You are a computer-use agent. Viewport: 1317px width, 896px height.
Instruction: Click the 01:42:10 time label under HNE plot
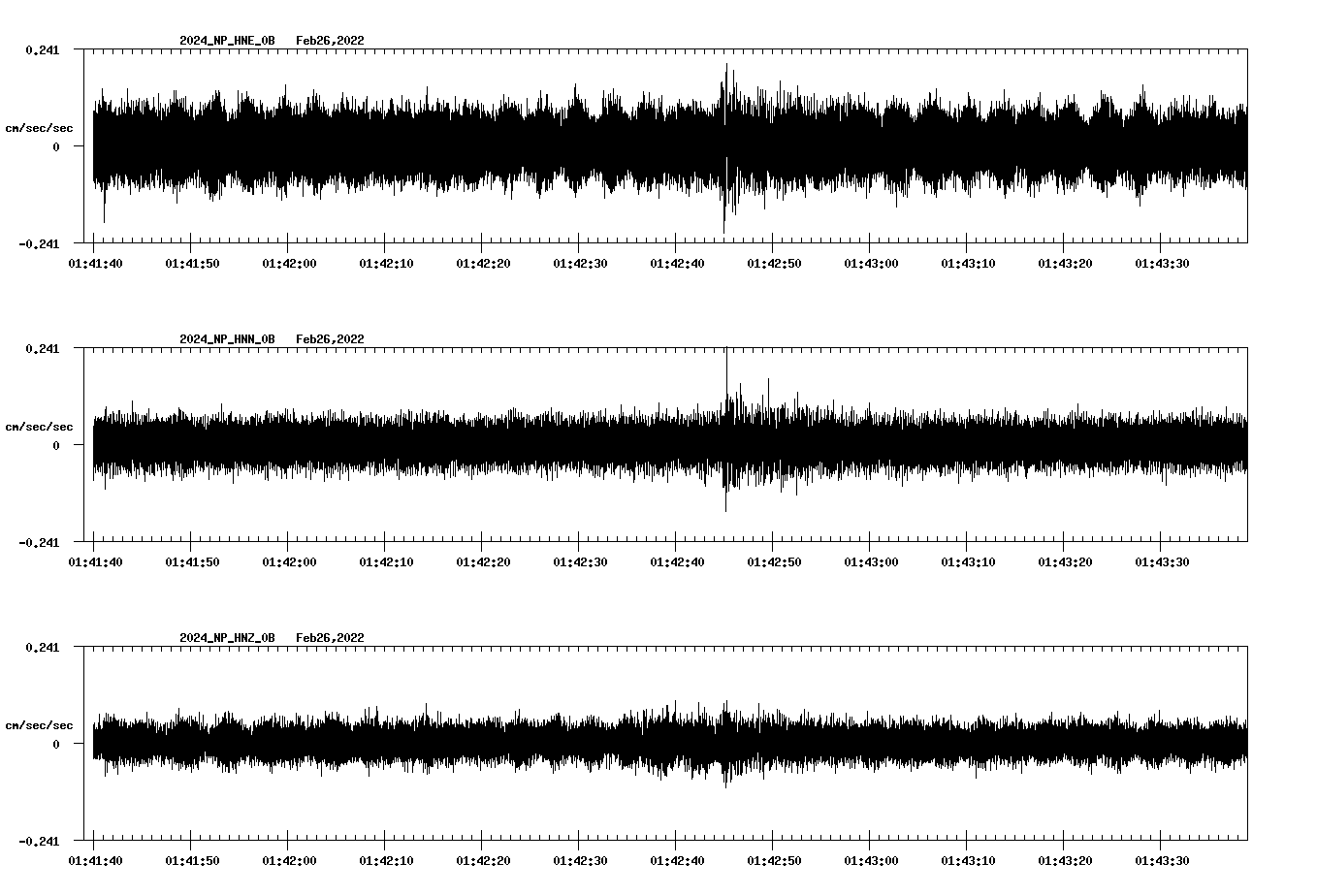click(x=386, y=264)
